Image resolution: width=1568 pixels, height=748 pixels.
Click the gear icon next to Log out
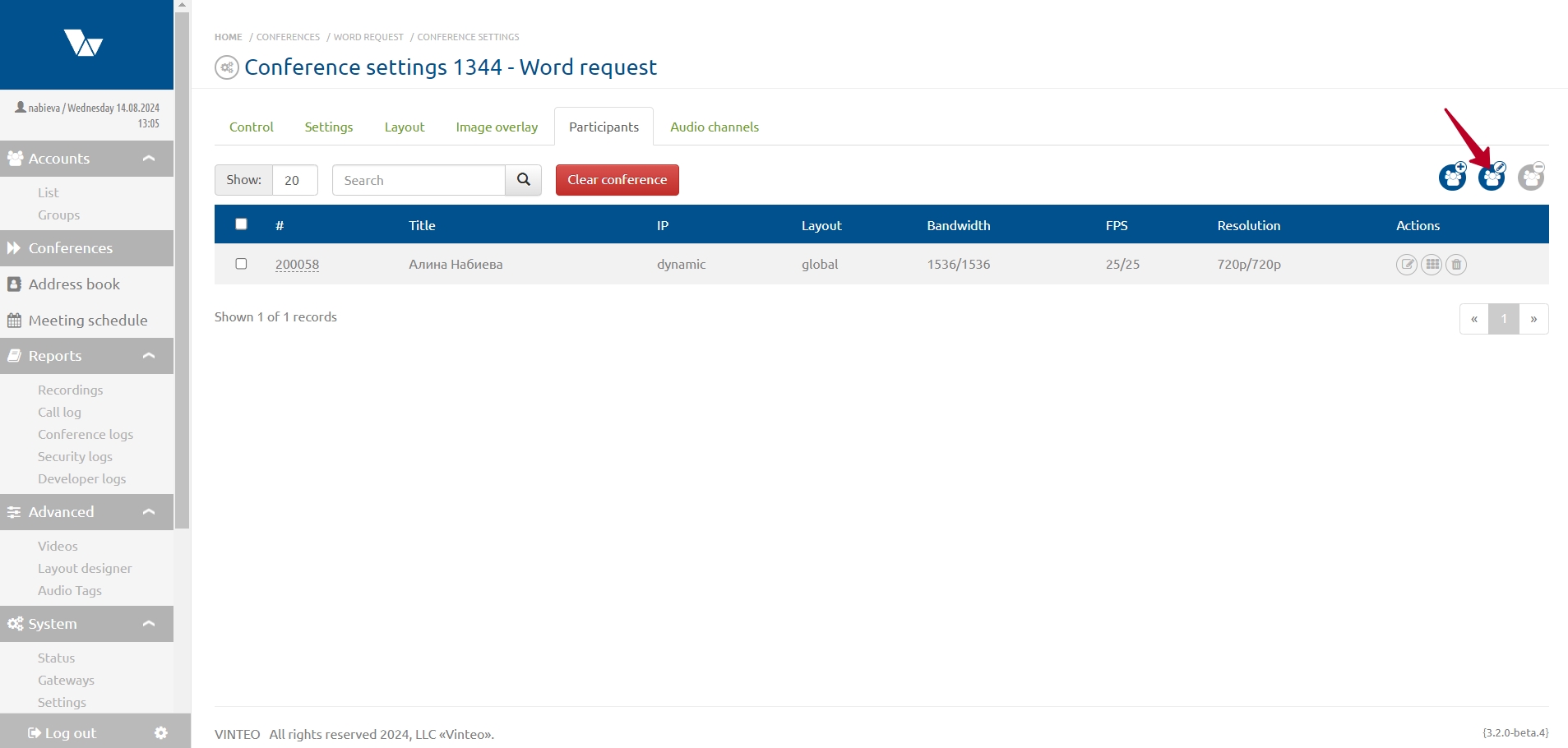pyautogui.click(x=161, y=732)
